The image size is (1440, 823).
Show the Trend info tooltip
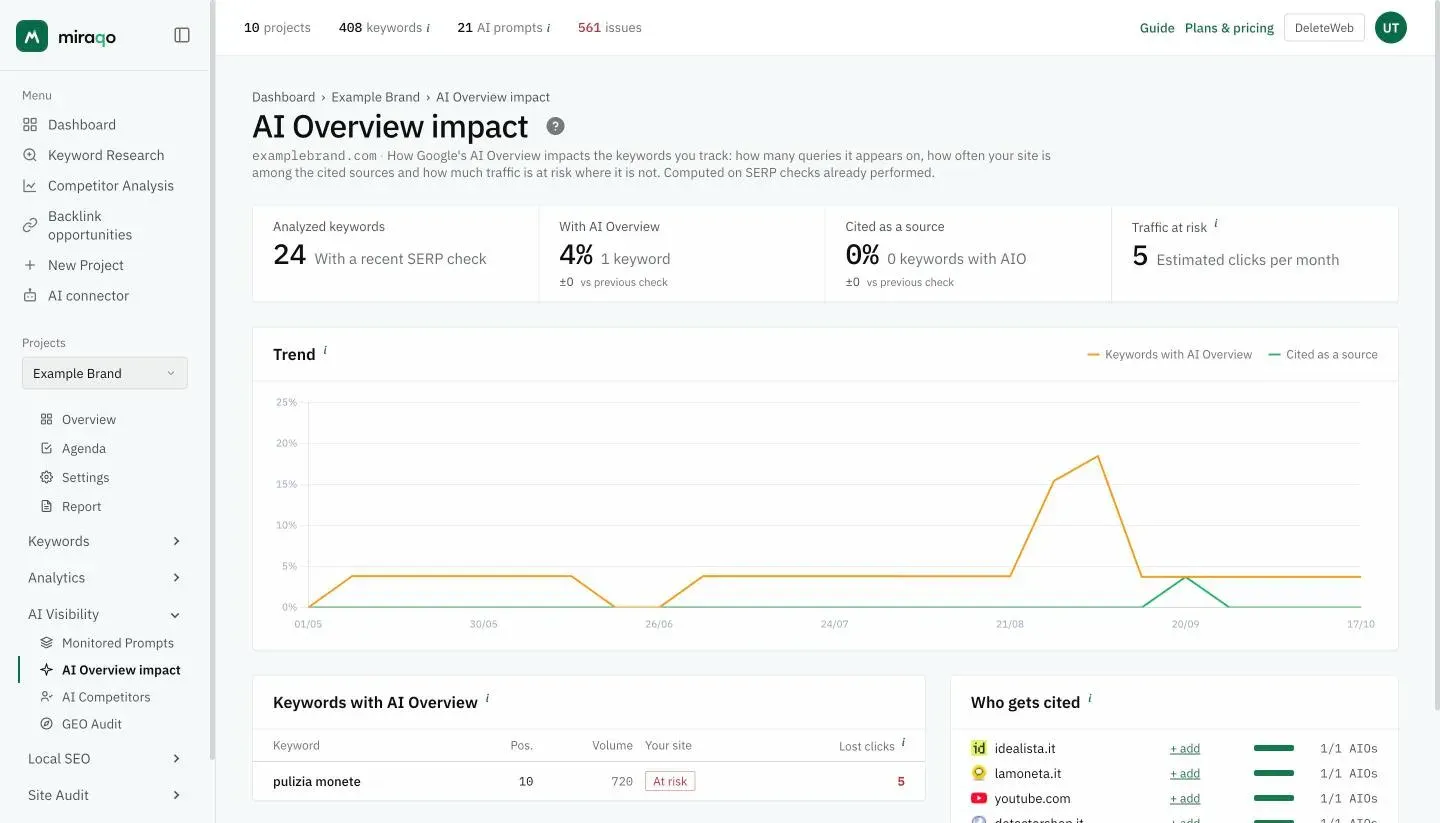(325, 351)
